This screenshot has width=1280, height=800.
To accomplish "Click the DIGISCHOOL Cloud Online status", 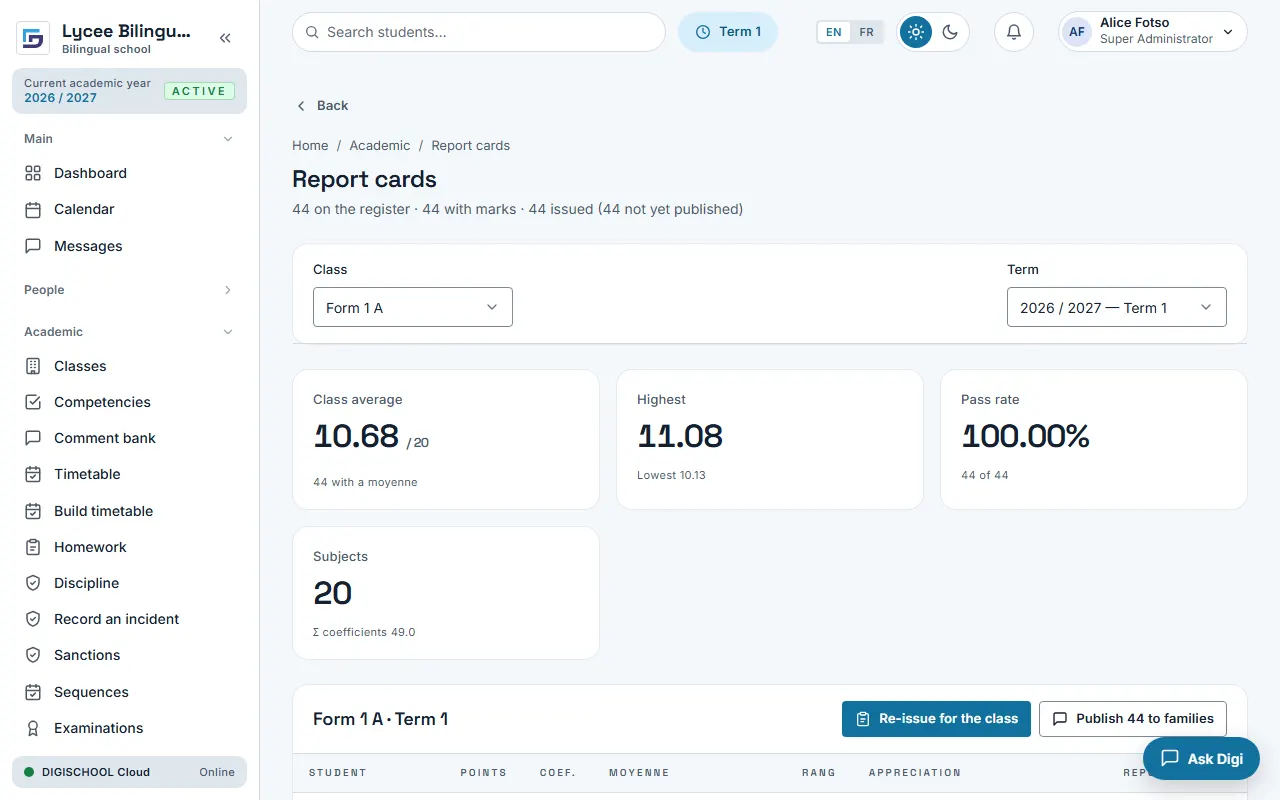I will tap(129, 772).
